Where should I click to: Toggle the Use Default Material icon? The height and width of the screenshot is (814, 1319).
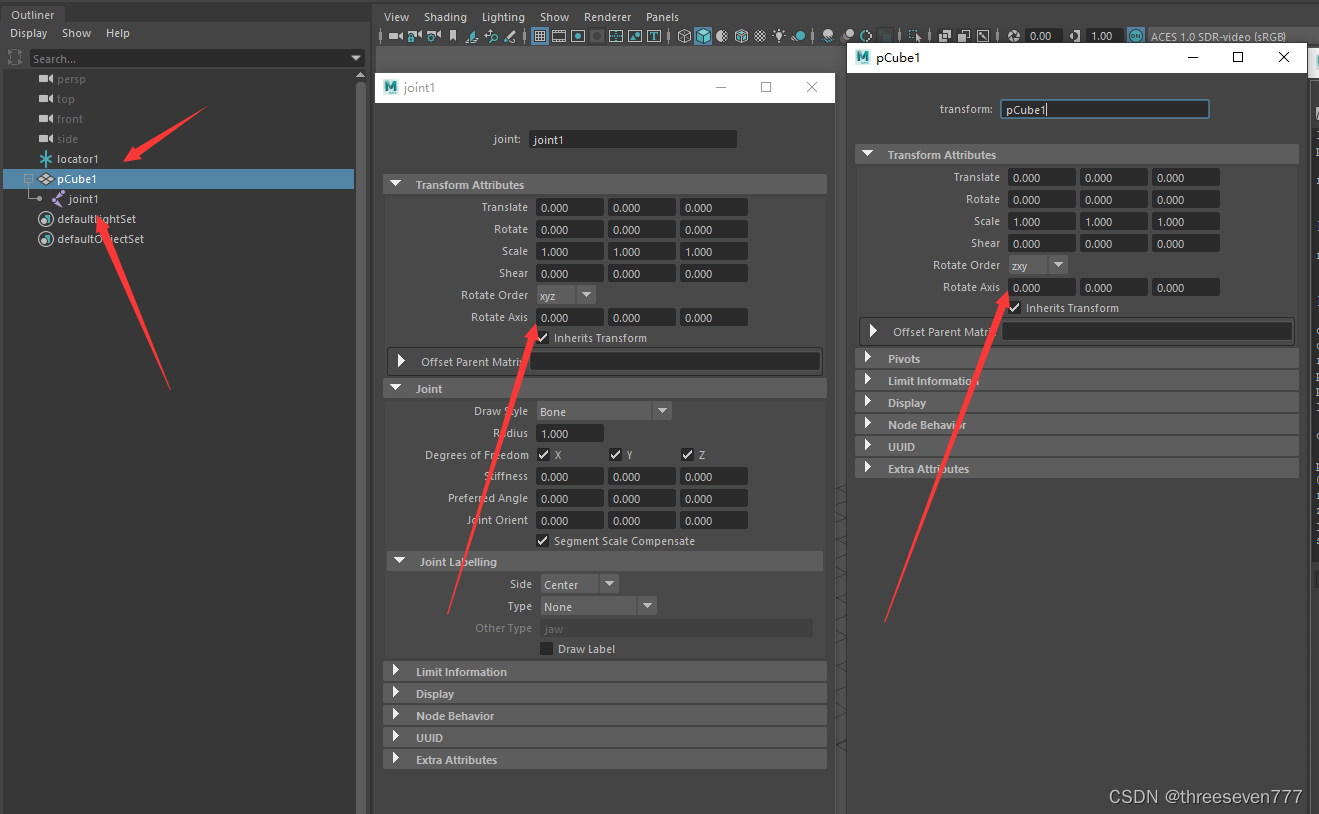pyautogui.click(x=722, y=36)
